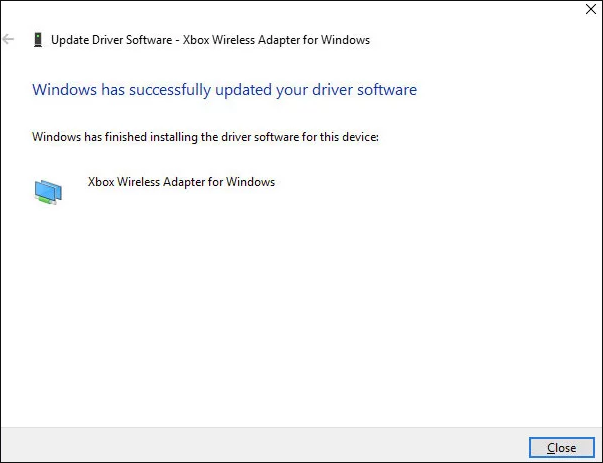Viewport: 603px width, 463px height.
Task: Click the device icon beside the dialog title
Action: pos(38,40)
